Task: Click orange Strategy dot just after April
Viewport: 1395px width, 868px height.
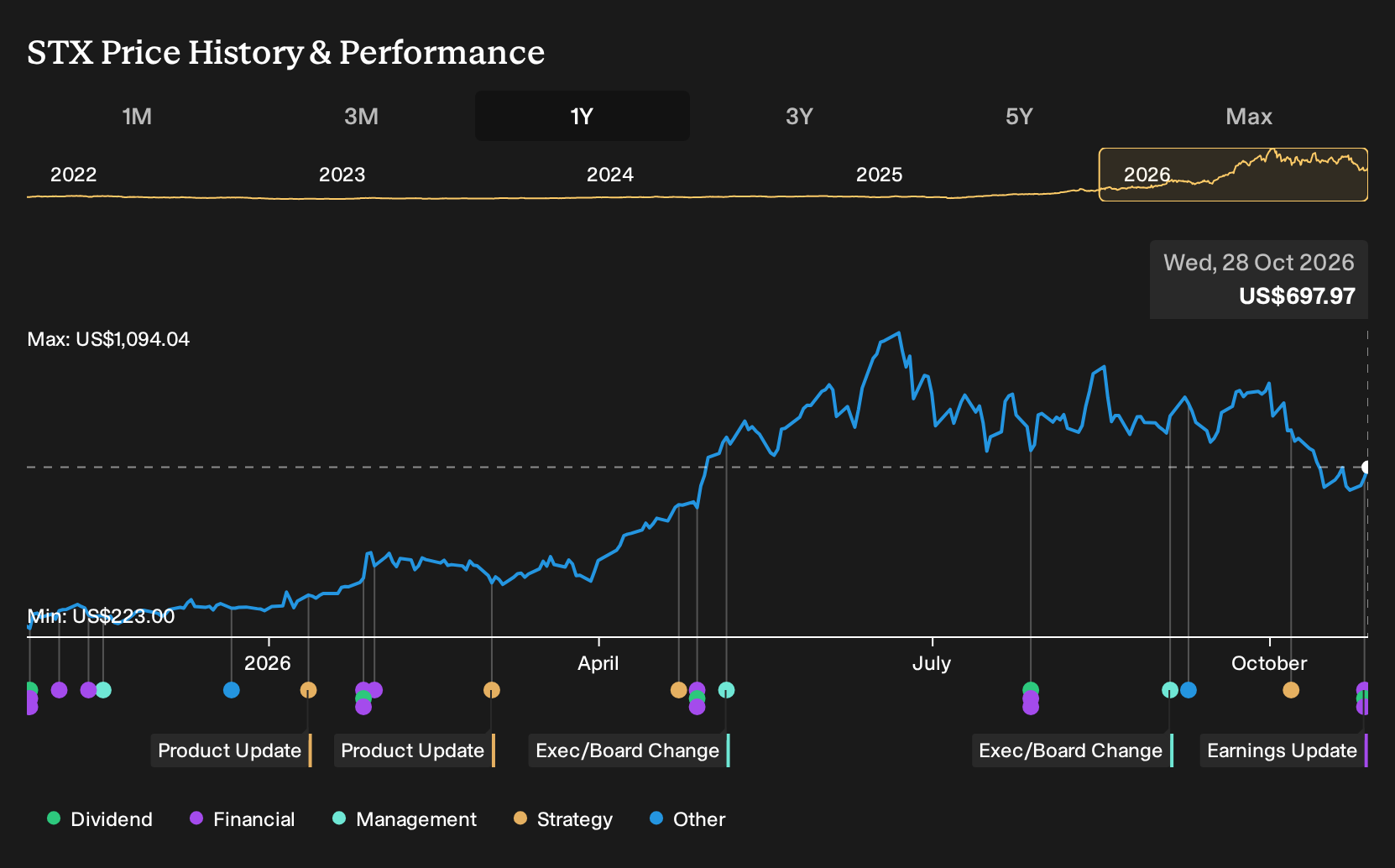Action: 679,690
